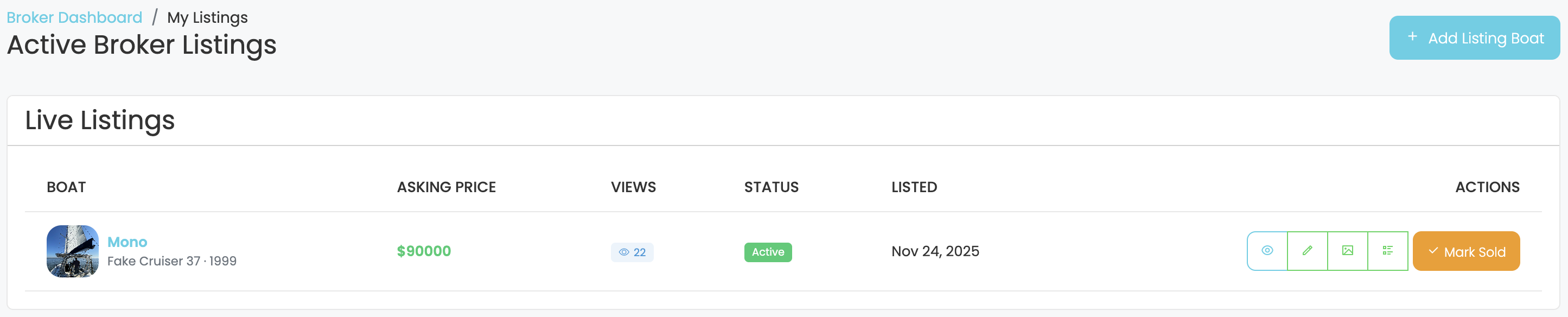Open the My Listings breadcrumb
Image resolution: width=1568 pixels, height=317 pixels.
pos(207,18)
